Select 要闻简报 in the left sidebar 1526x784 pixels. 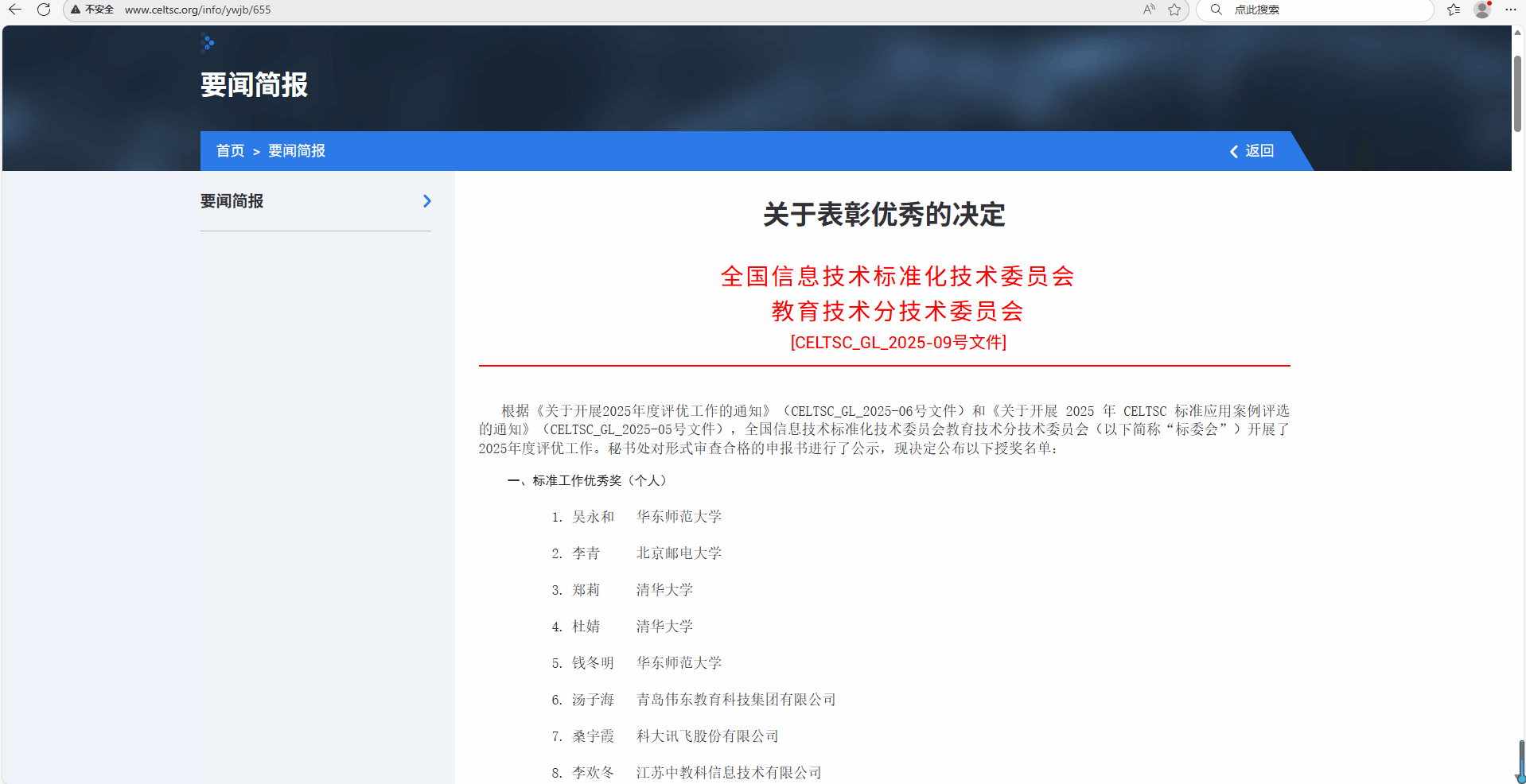tap(232, 201)
